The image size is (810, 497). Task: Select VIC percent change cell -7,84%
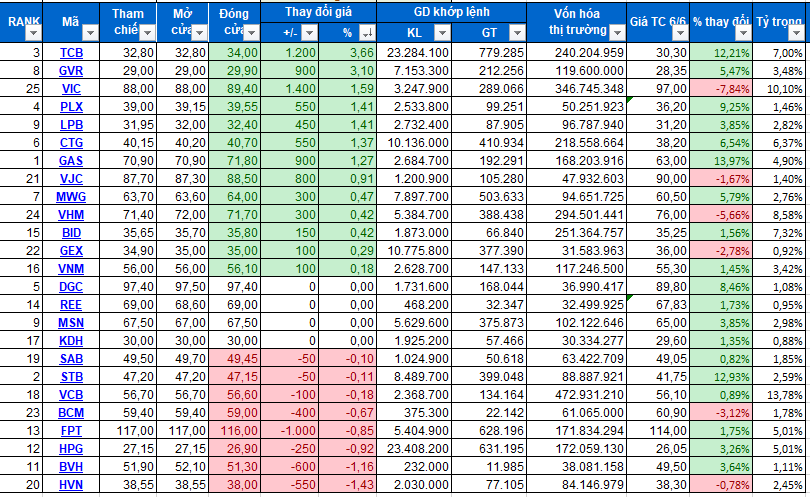coord(721,89)
